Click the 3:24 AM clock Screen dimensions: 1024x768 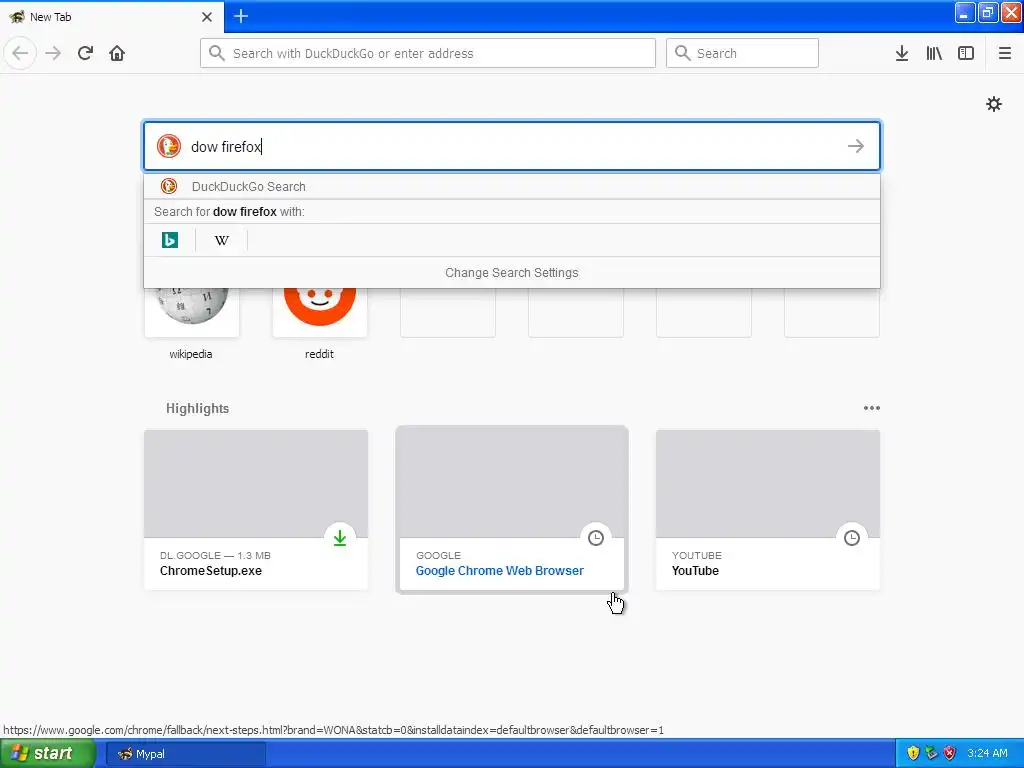coord(987,754)
